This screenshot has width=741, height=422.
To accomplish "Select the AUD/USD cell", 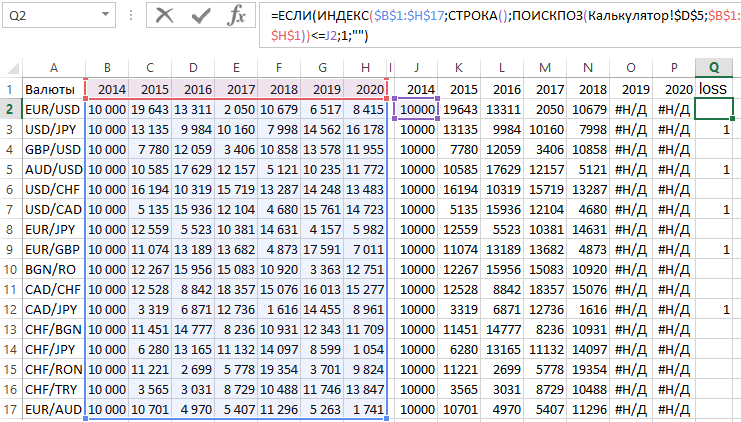I will 54,169.
